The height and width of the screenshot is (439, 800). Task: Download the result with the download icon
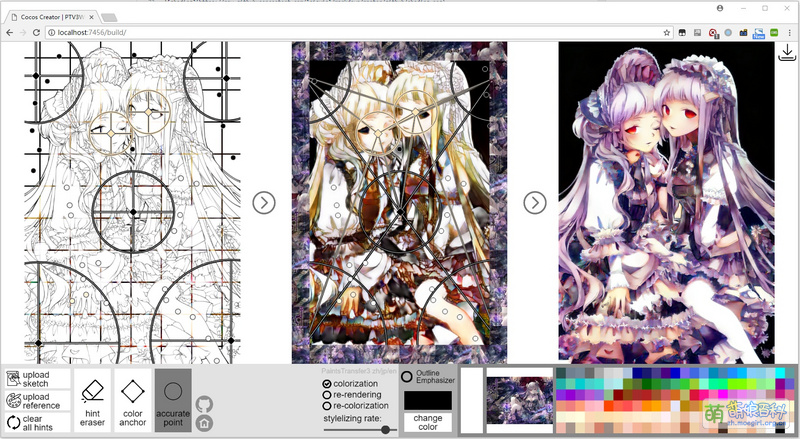[x=787, y=54]
